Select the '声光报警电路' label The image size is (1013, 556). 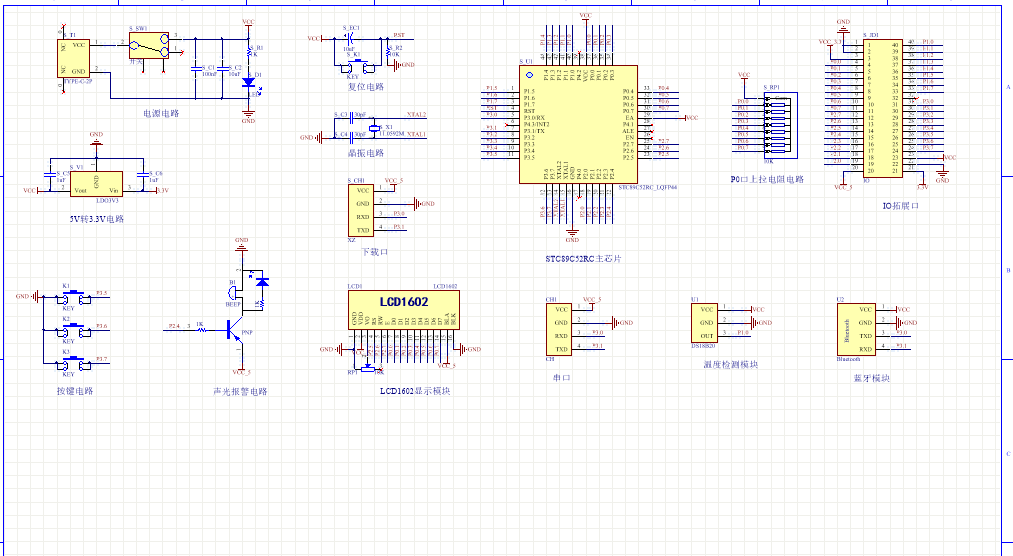coord(240,391)
